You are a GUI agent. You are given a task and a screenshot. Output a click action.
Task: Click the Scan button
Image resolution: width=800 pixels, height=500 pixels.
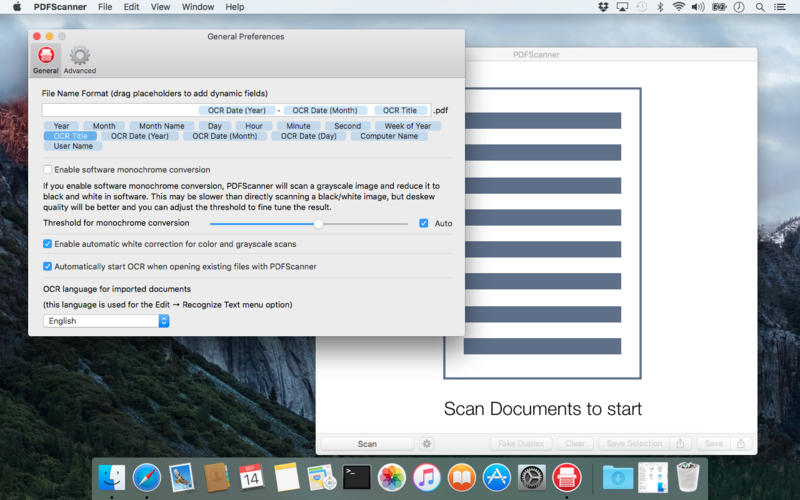click(367, 444)
